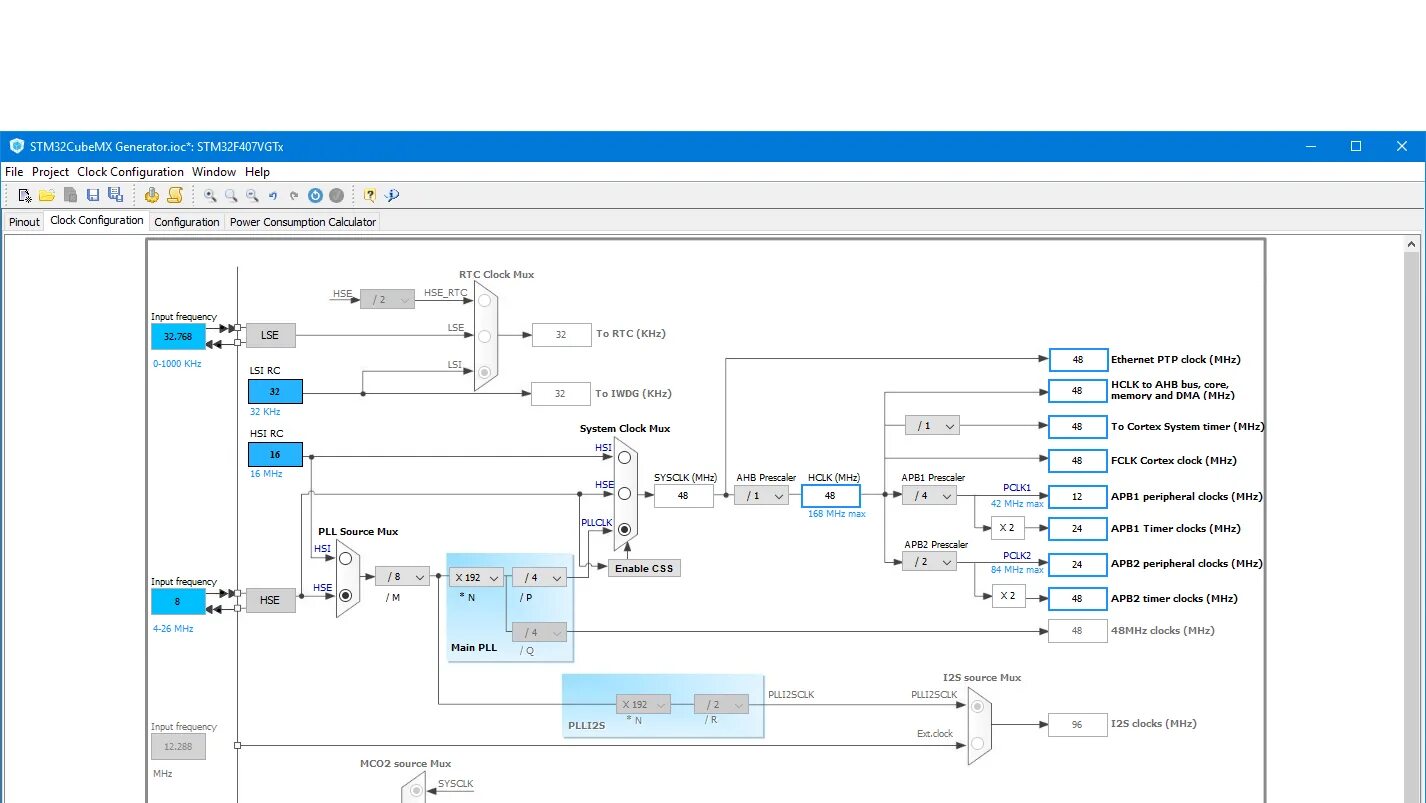The width and height of the screenshot is (1426, 803).
Task: Open help via yellow question mark icon
Action: [x=370, y=195]
